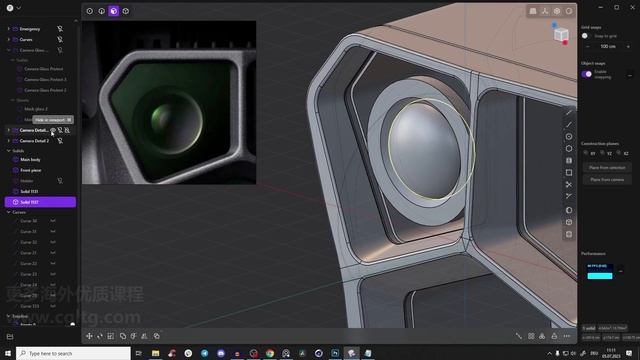
Task: Select the Rectangle tool in the viewport sidebar
Action: tap(569, 173)
